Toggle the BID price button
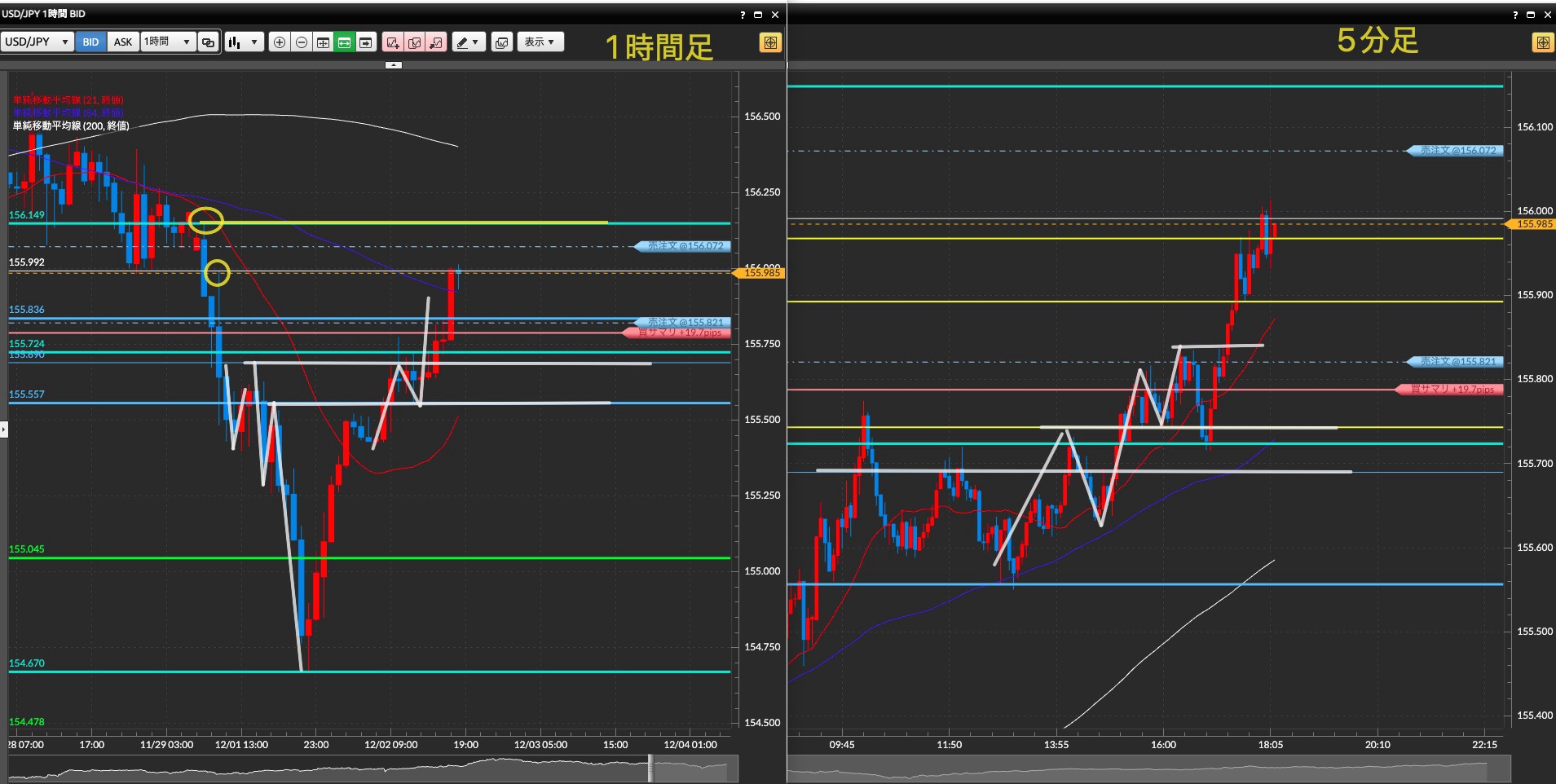Screen dimensions: 1556x784 pyautogui.click(x=90, y=42)
